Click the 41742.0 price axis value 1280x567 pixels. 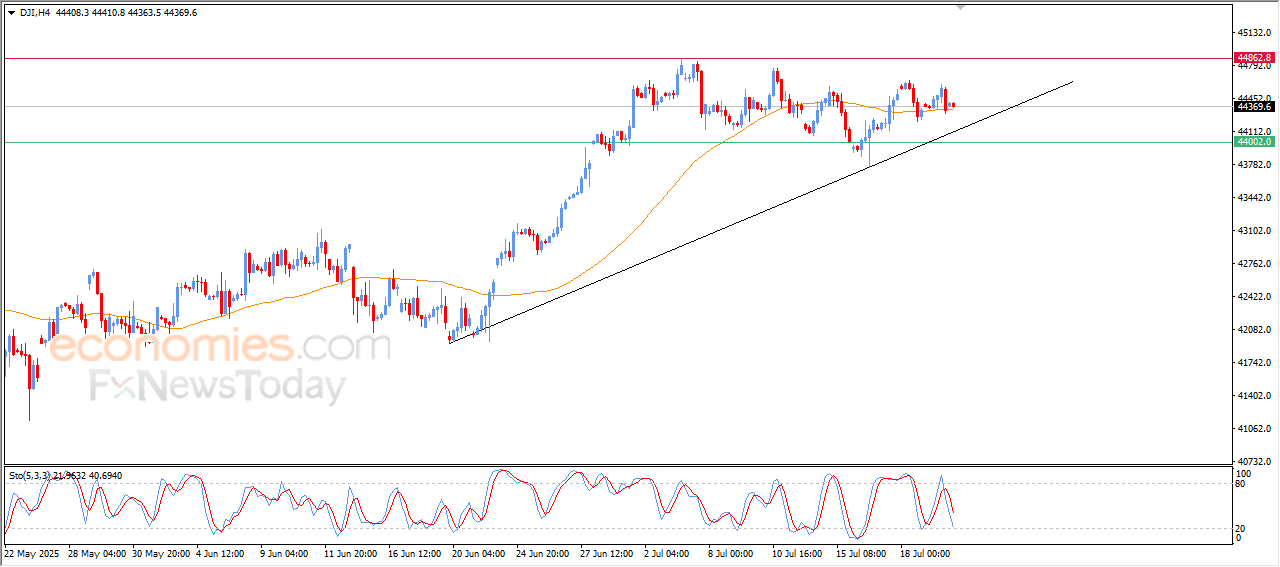[x=1255, y=362]
